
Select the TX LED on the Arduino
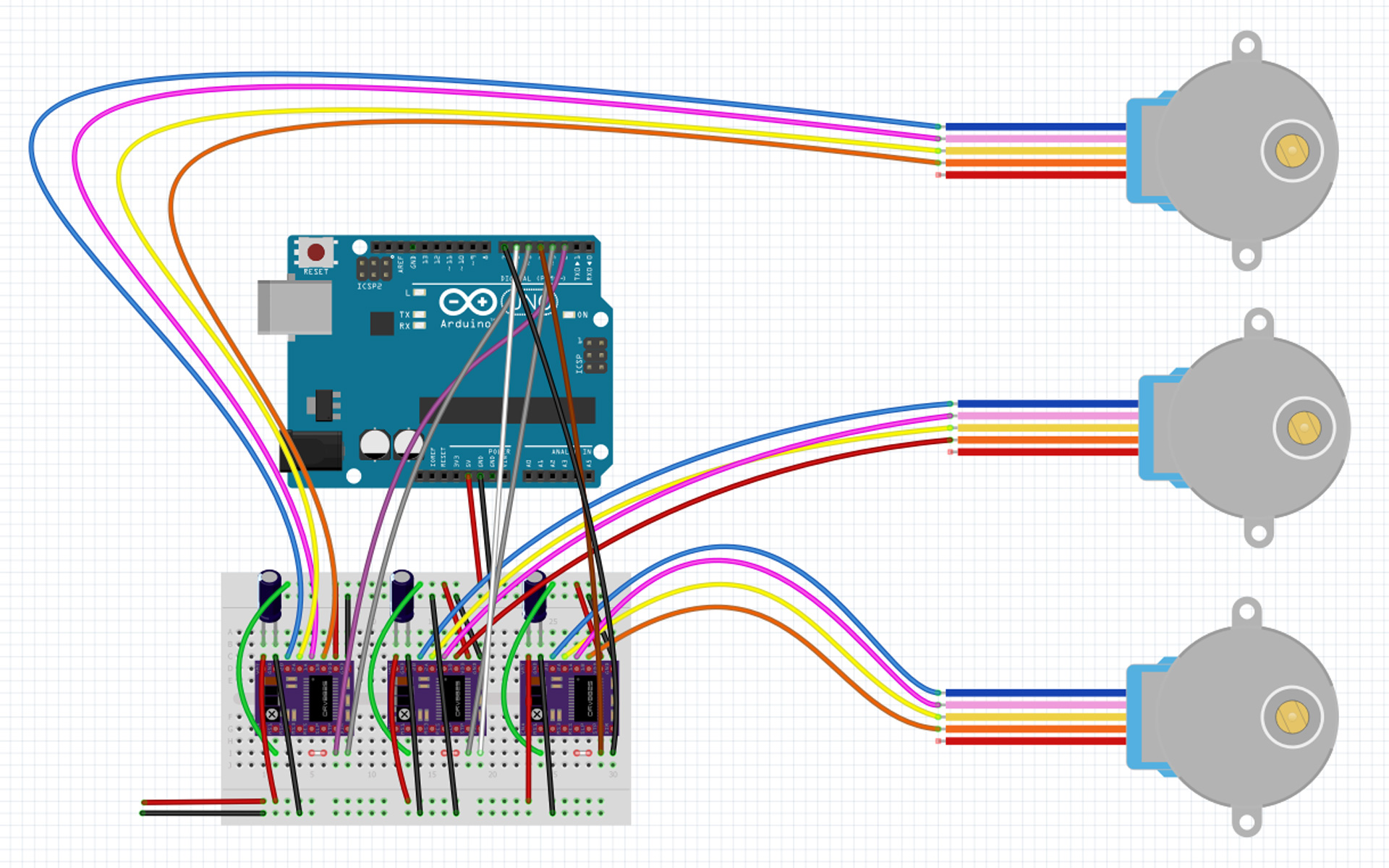click(418, 315)
